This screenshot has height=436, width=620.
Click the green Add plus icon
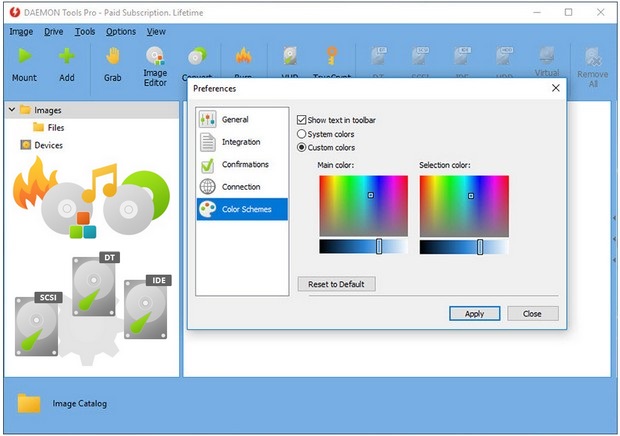coord(66,56)
